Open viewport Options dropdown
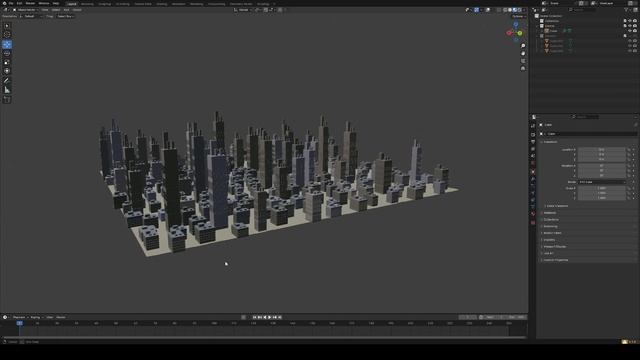The image size is (640, 360). [x=518, y=16]
